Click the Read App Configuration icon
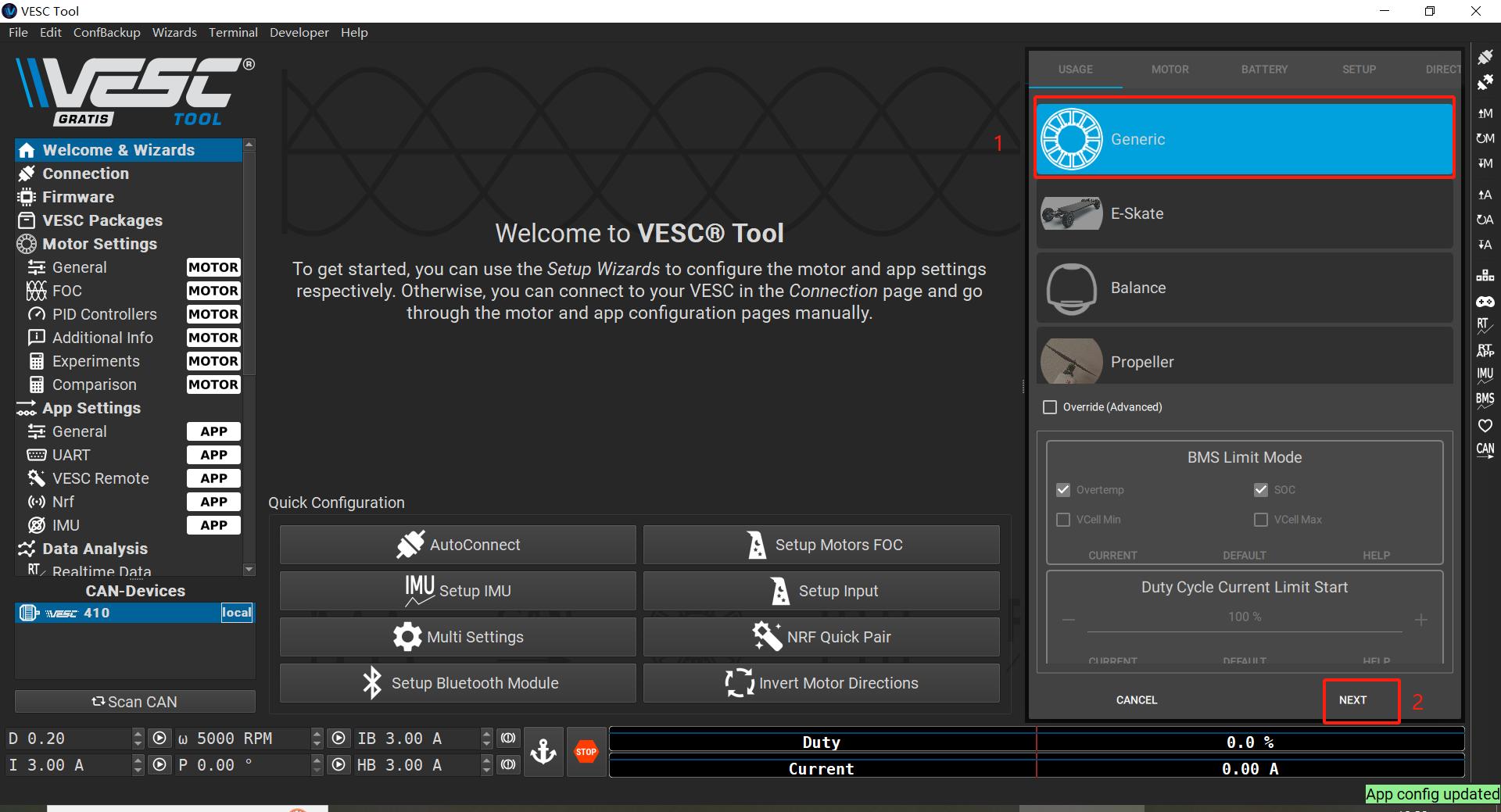The height and width of the screenshot is (812, 1501). click(x=1485, y=195)
